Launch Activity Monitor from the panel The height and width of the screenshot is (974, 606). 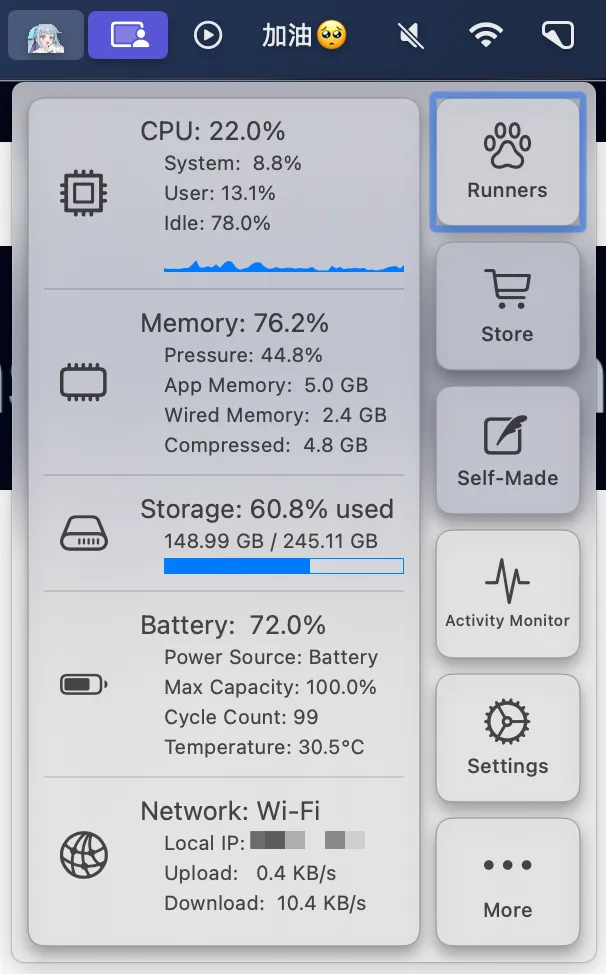click(507, 595)
